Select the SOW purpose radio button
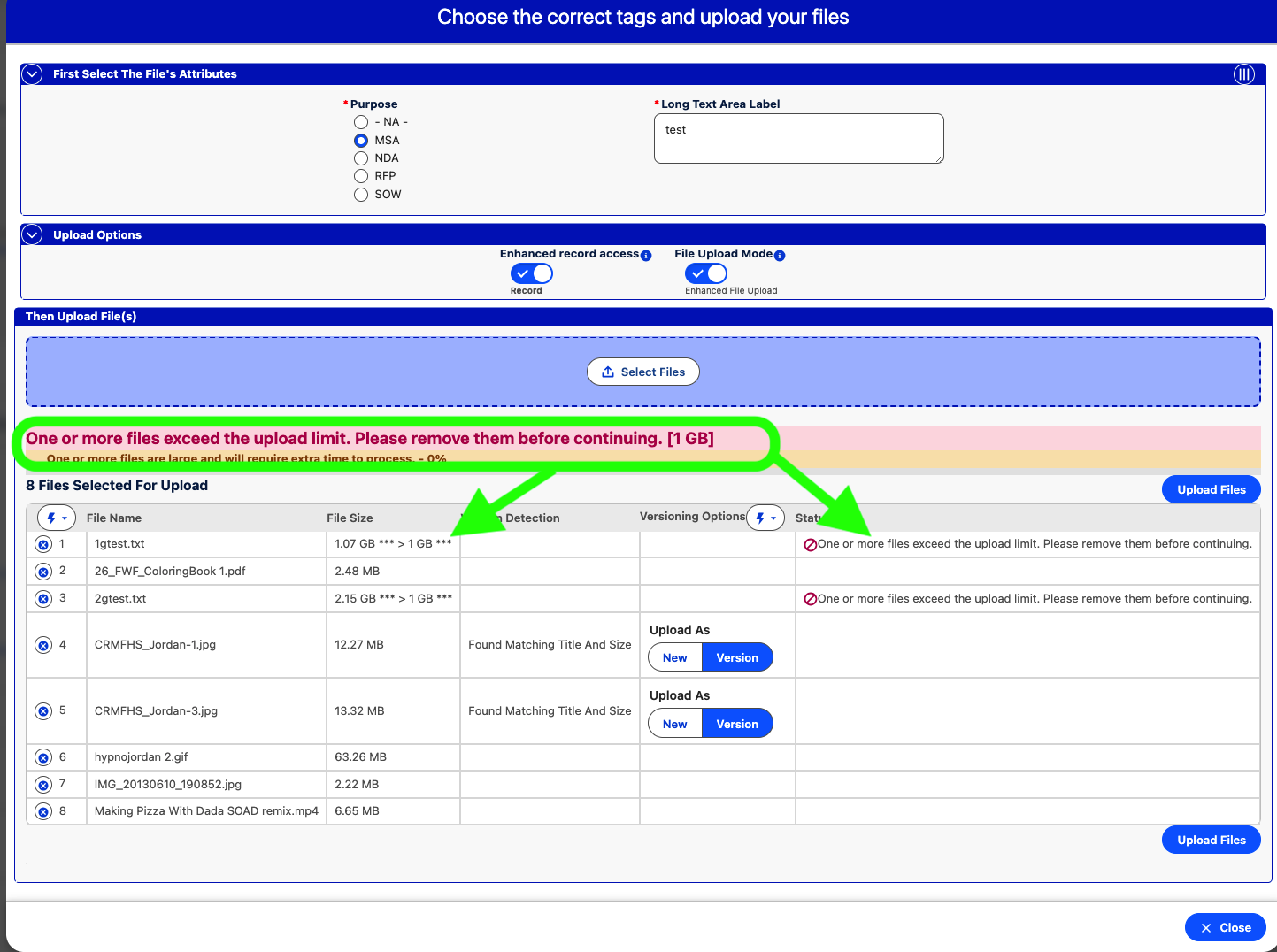1277x952 pixels. point(361,195)
